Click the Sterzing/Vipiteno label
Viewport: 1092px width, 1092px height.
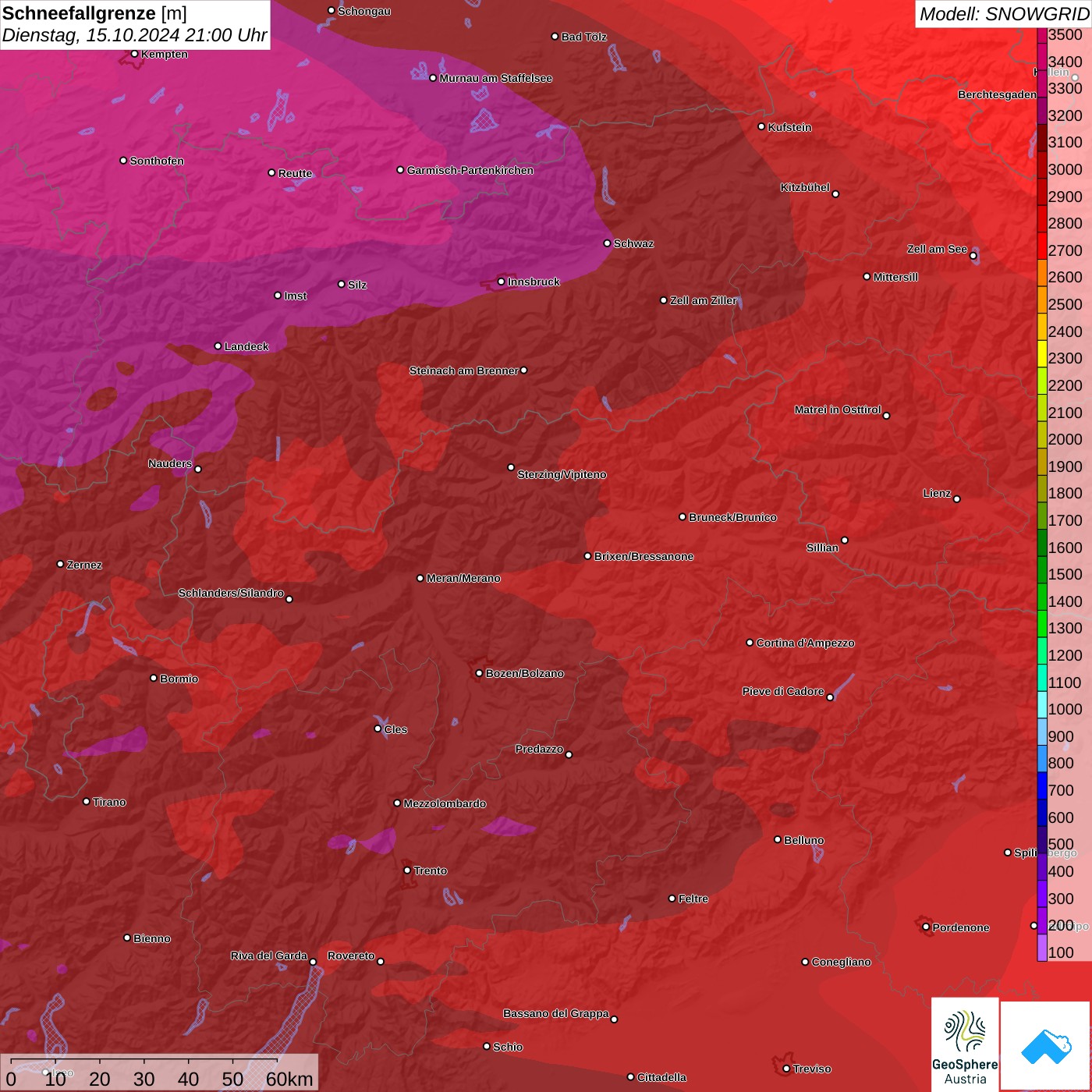click(562, 474)
